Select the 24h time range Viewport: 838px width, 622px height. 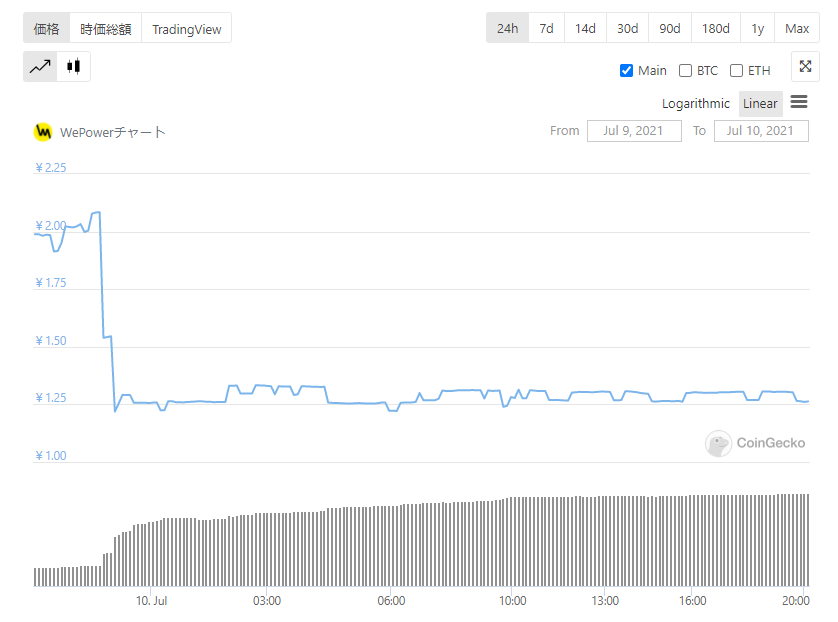(x=507, y=28)
